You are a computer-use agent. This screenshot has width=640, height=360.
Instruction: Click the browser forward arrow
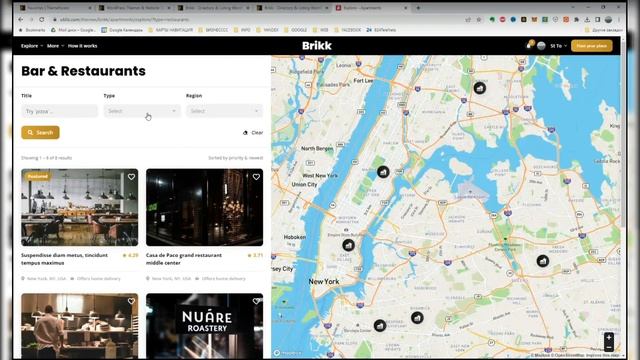31,19
